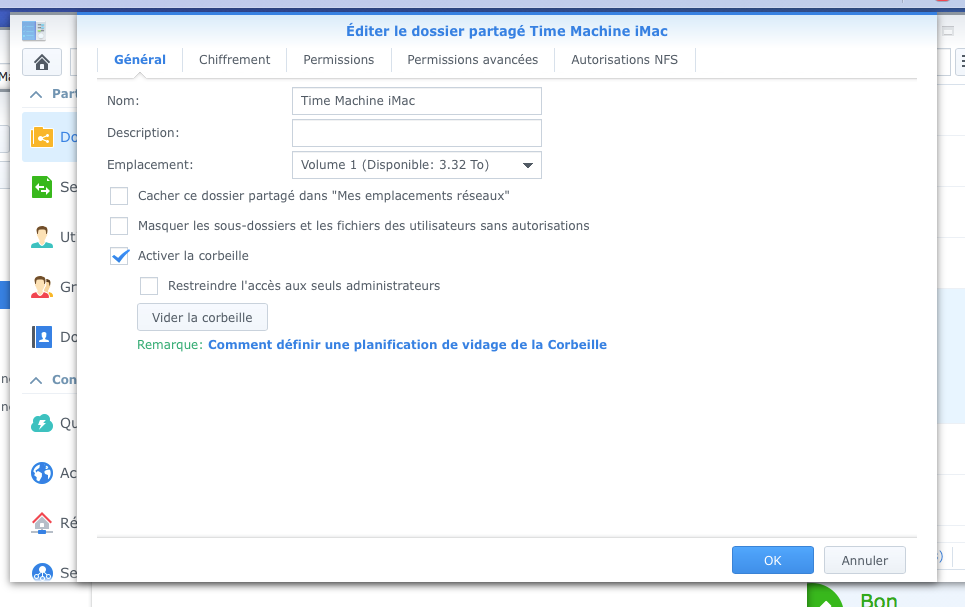Open the External Access globe icon

[x=42, y=473]
